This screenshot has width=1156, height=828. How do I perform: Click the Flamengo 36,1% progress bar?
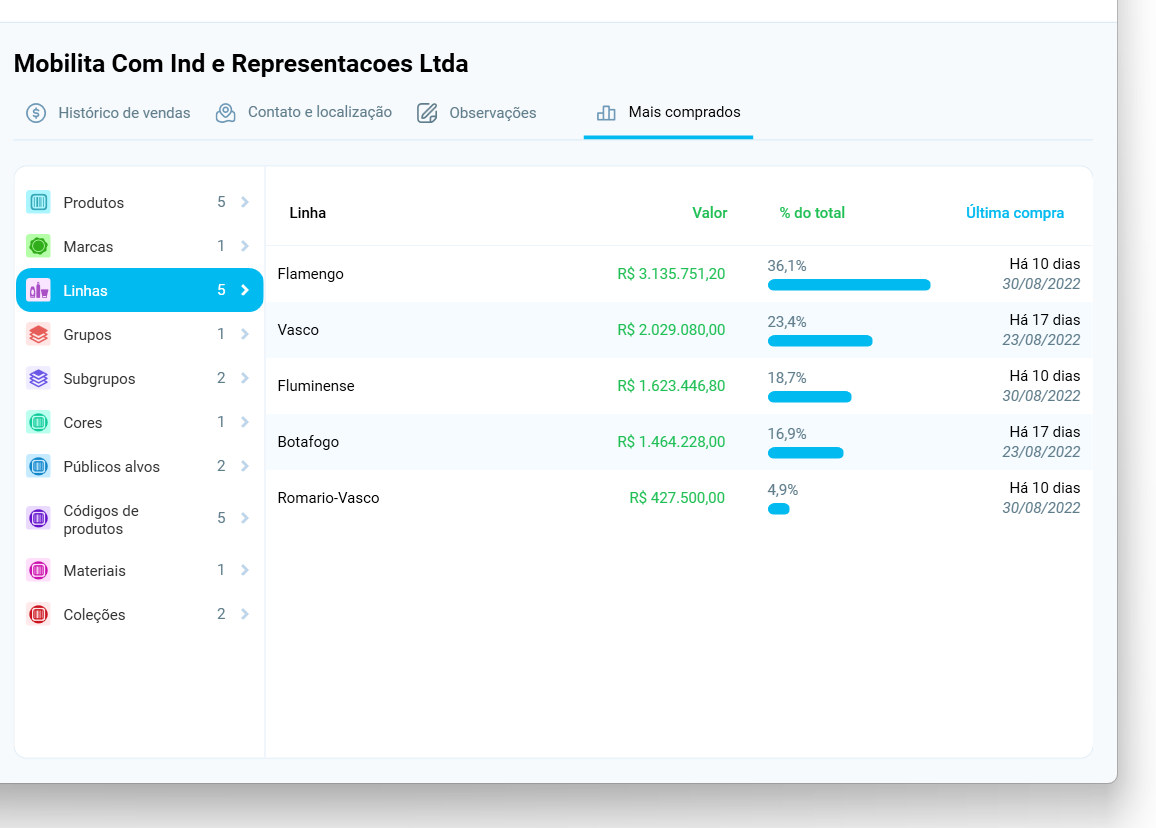click(849, 285)
